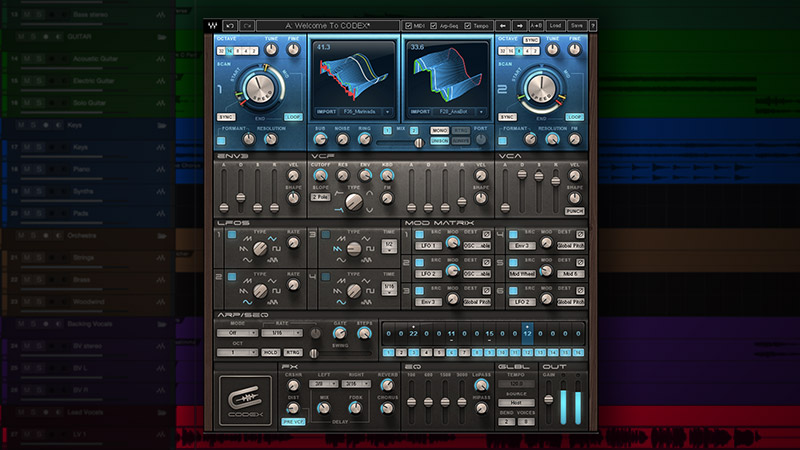The image size is (800, 450).
Task: Select sequencer step 16 button
Action: pos(578,353)
